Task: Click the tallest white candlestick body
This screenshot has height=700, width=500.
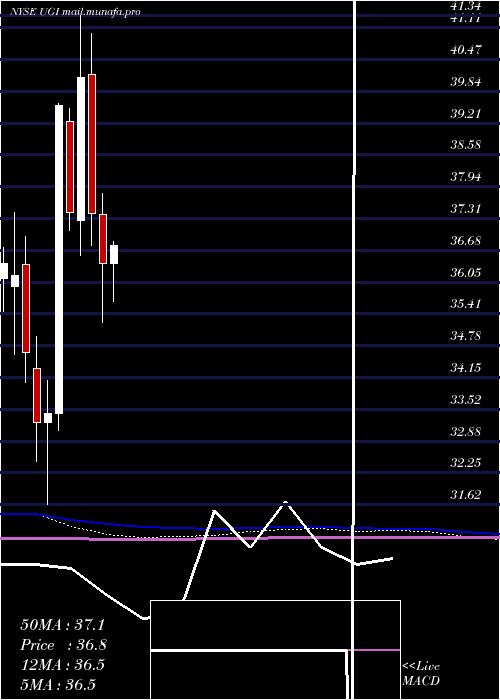Action: pos(59,259)
